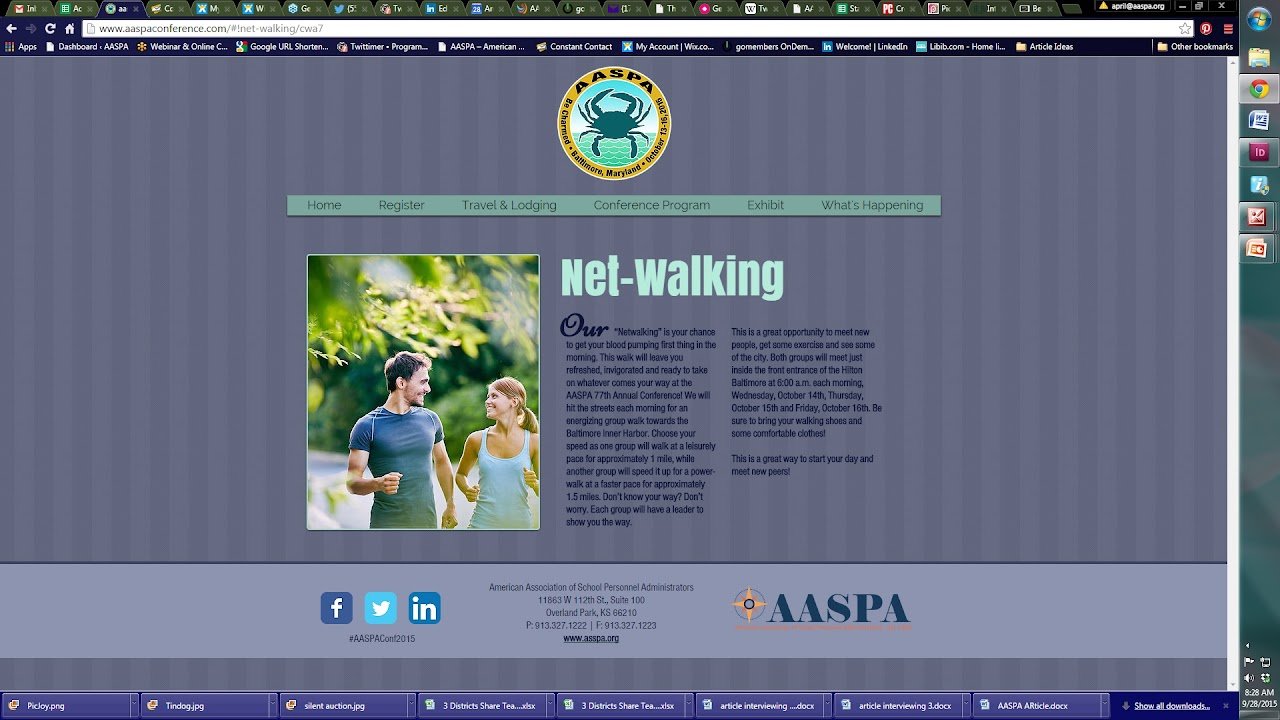Select the Exhibit navigation item
The image size is (1280, 720).
coord(765,205)
